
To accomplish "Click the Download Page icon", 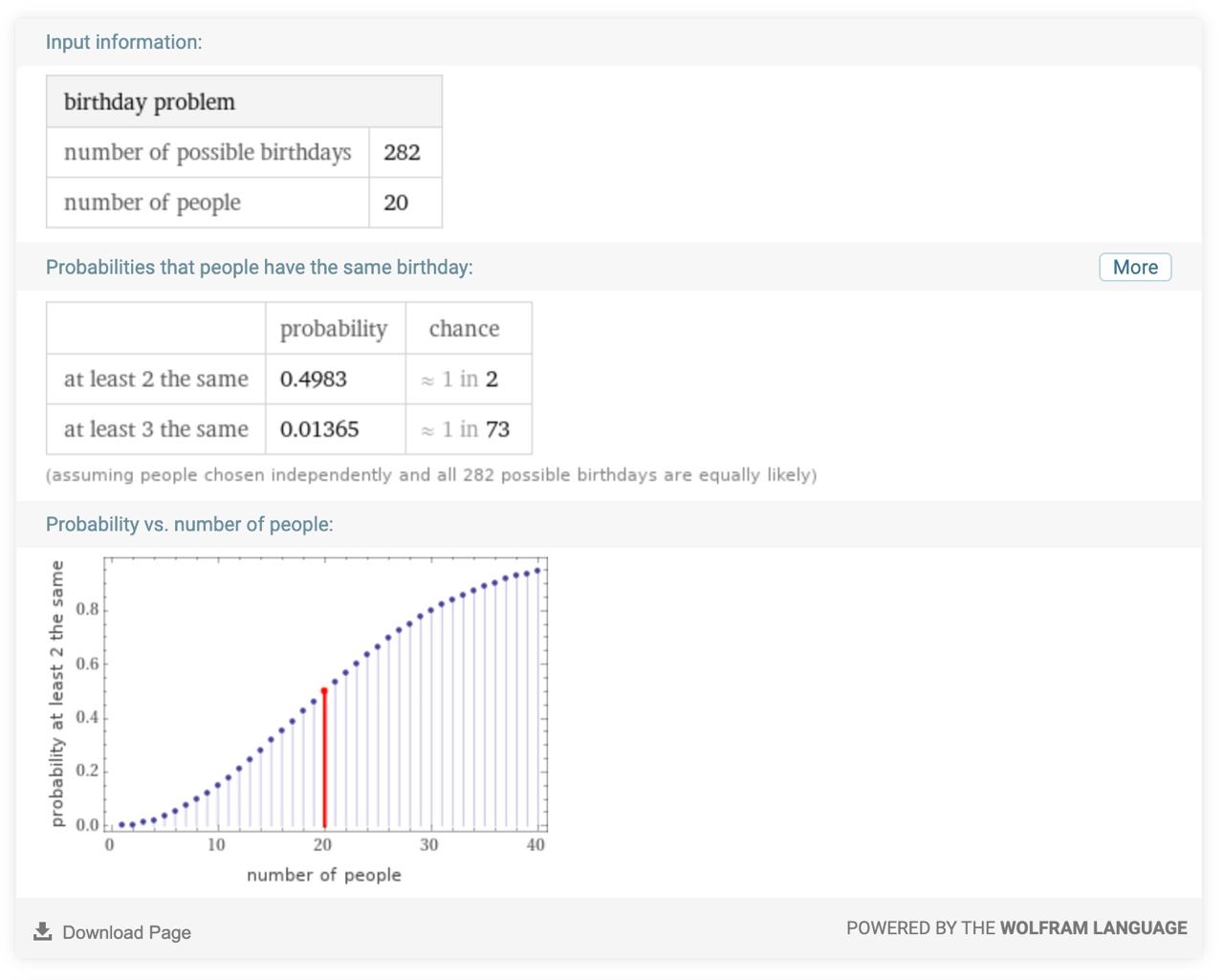I will click(x=42, y=931).
